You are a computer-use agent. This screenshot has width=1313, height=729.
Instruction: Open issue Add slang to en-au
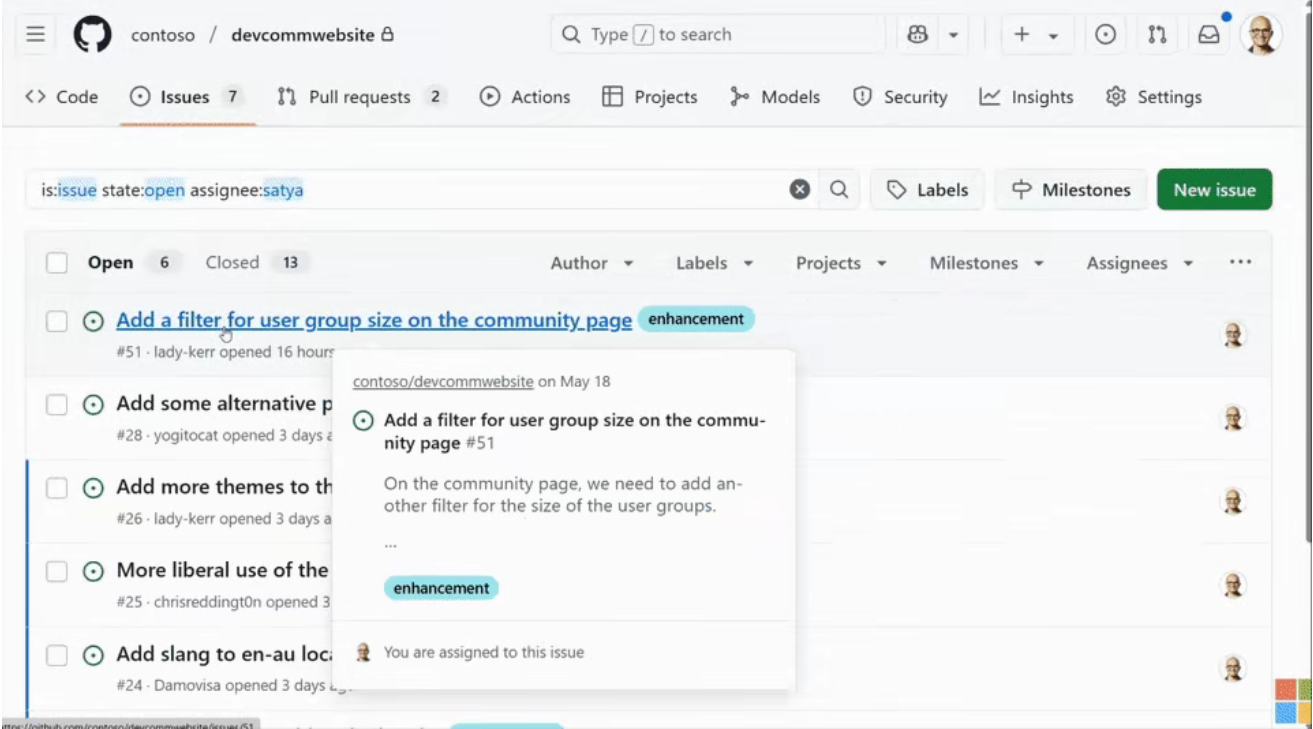224,654
